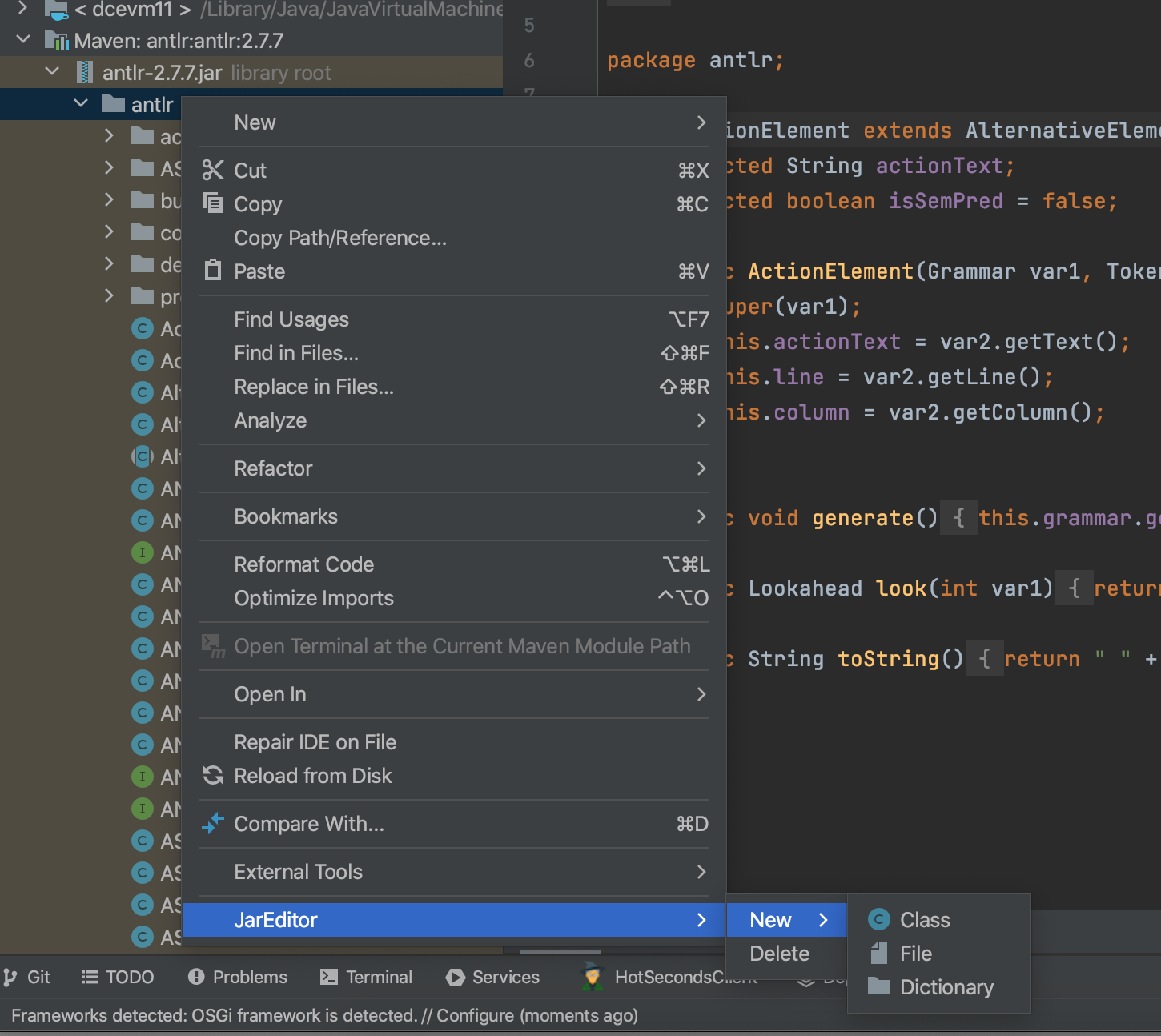Viewport: 1161px width, 1036px height.
Task: Click the Compare With arrows icon
Action: pyautogui.click(x=213, y=823)
